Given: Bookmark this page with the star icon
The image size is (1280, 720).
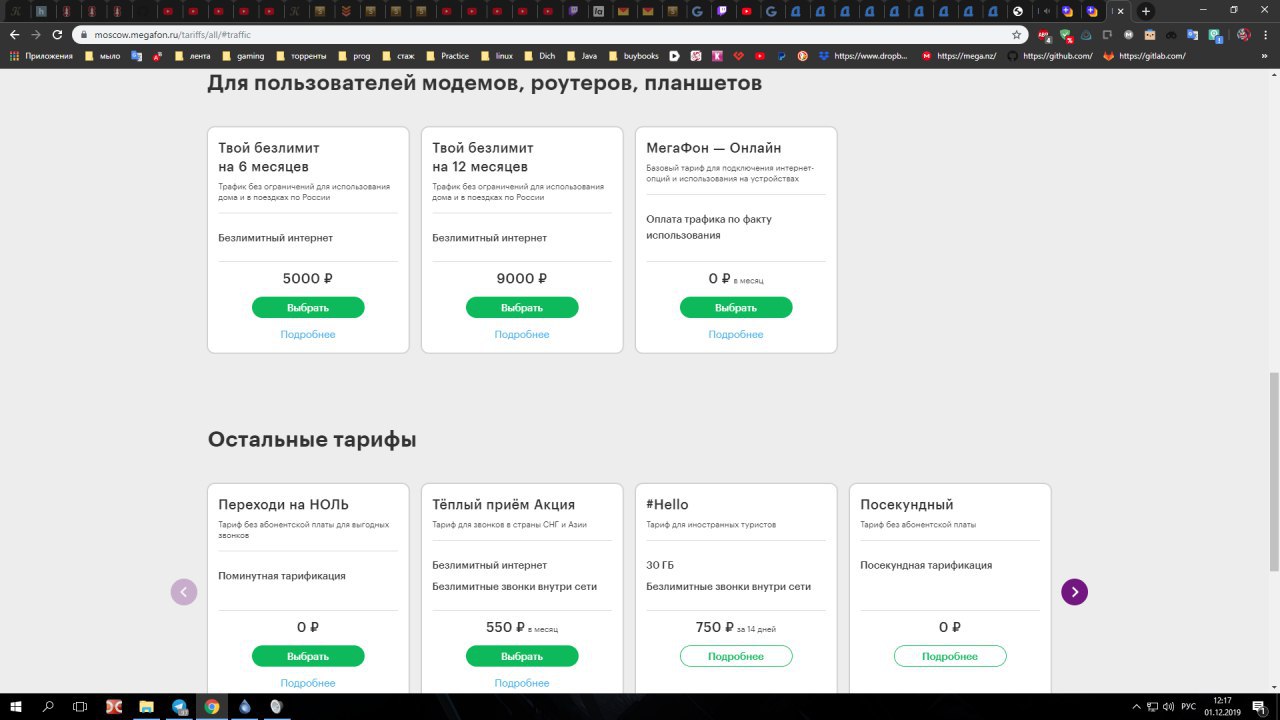Looking at the screenshot, I should [x=1017, y=34].
